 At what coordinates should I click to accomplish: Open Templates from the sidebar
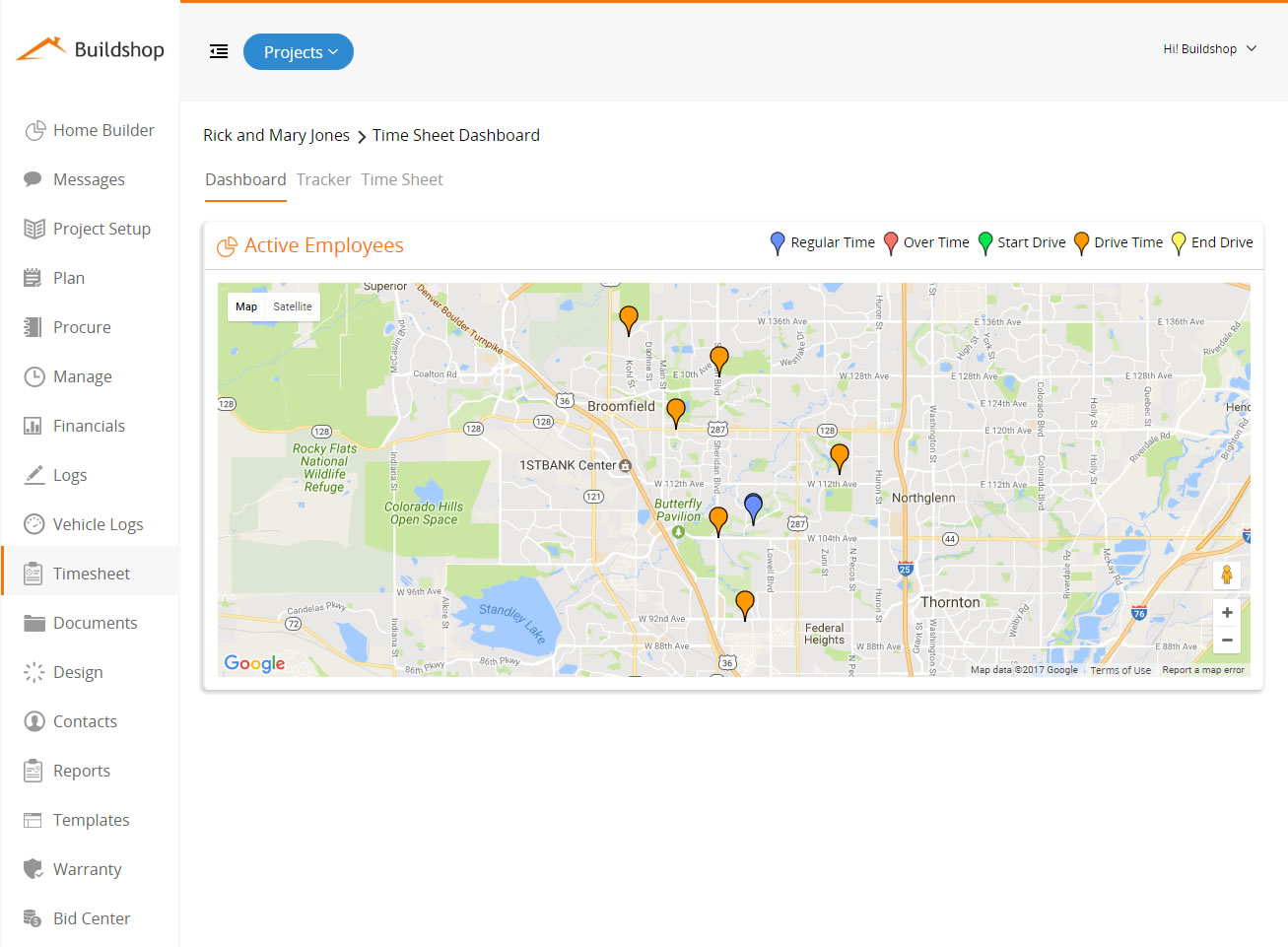[91, 820]
